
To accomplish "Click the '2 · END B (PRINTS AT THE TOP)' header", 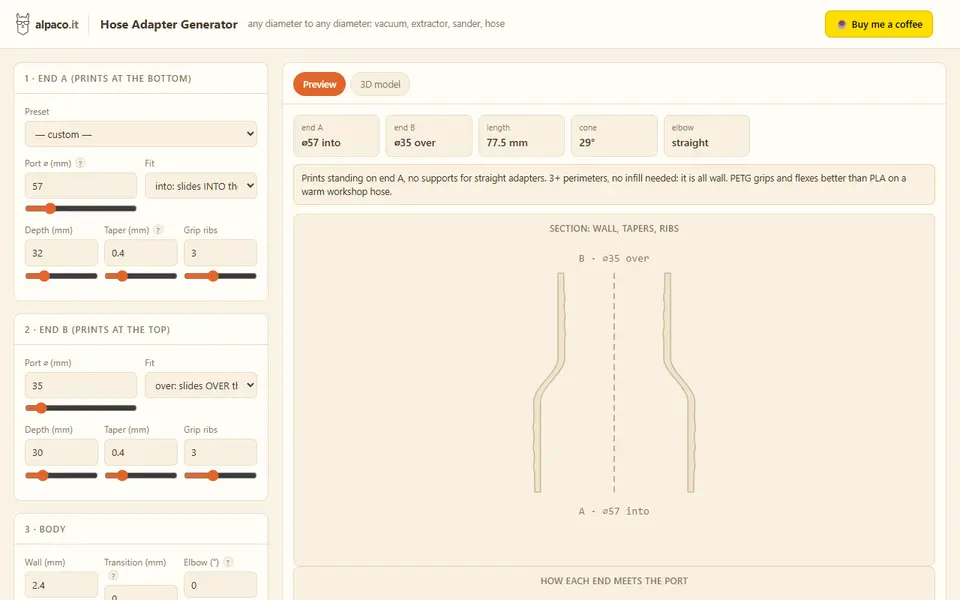I will (x=97, y=329).
